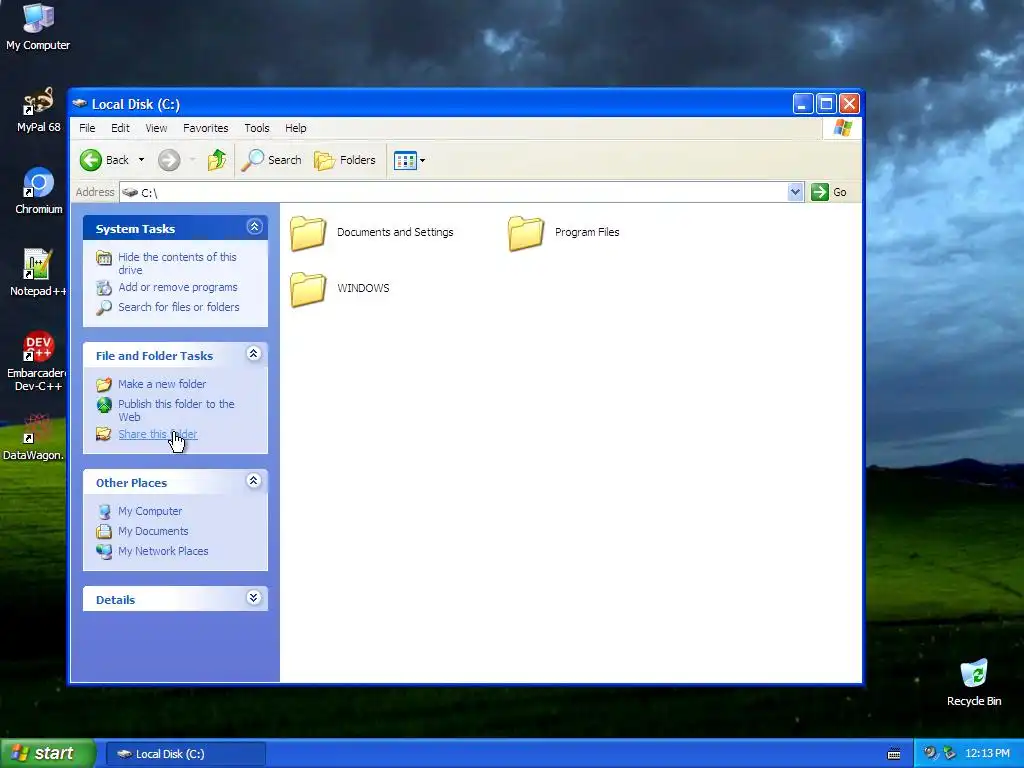Click the My Network Places icon
1024x768 pixels.
click(x=104, y=552)
